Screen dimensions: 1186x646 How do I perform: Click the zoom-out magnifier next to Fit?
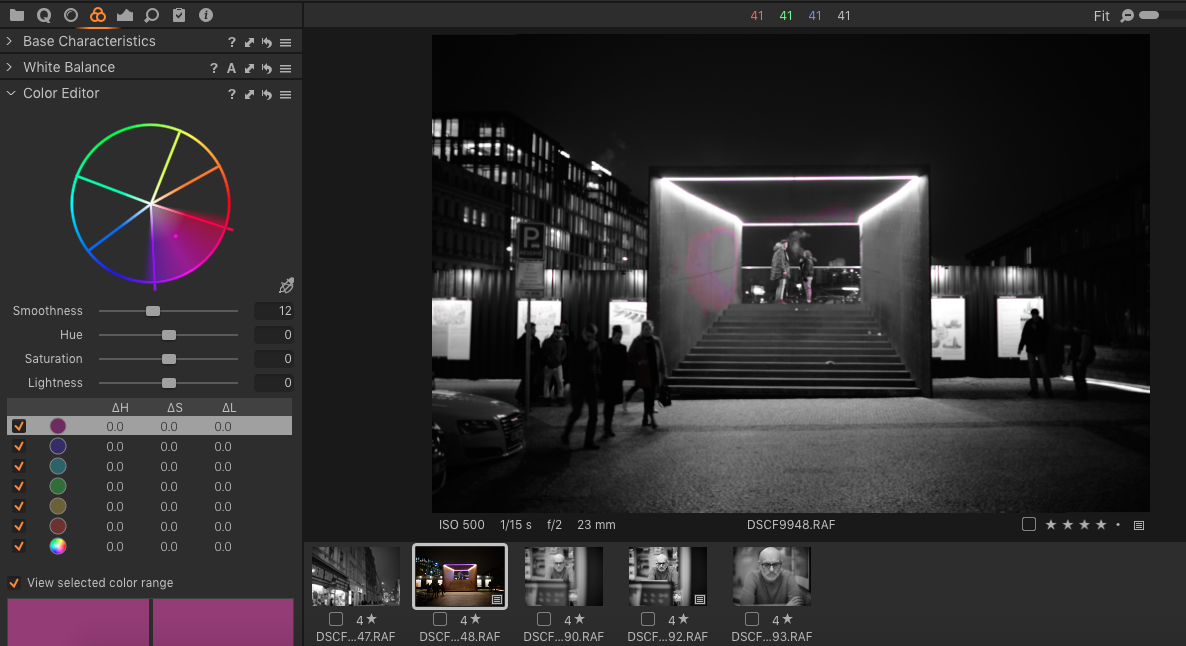pyautogui.click(x=1126, y=16)
